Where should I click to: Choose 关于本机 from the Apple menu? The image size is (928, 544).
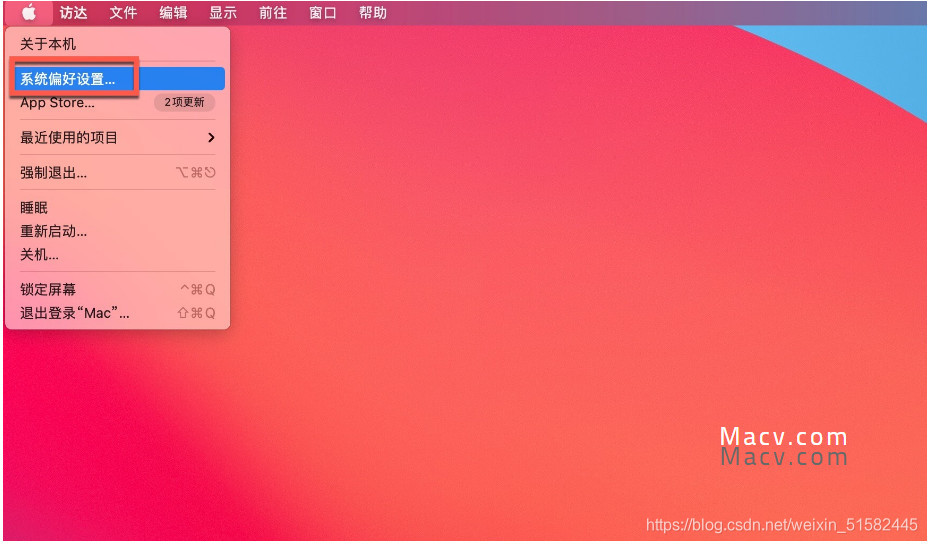point(117,44)
